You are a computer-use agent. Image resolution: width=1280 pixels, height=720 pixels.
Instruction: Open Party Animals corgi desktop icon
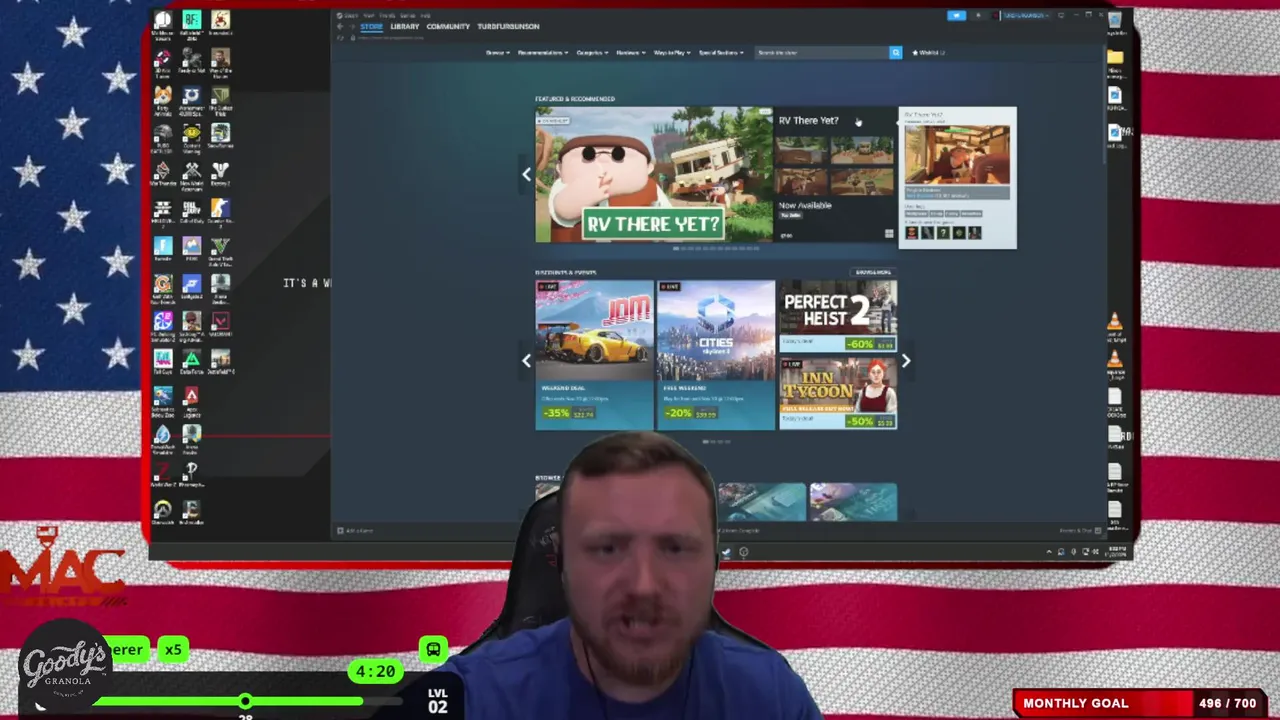point(162,100)
